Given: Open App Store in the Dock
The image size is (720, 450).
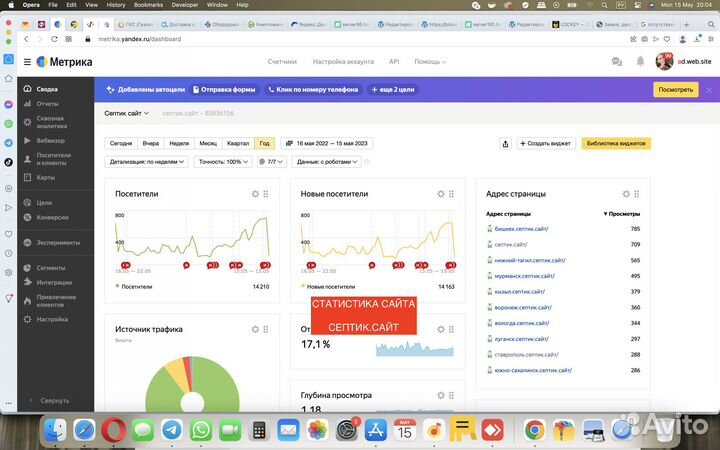Looking at the screenshot, I should (x=376, y=430).
